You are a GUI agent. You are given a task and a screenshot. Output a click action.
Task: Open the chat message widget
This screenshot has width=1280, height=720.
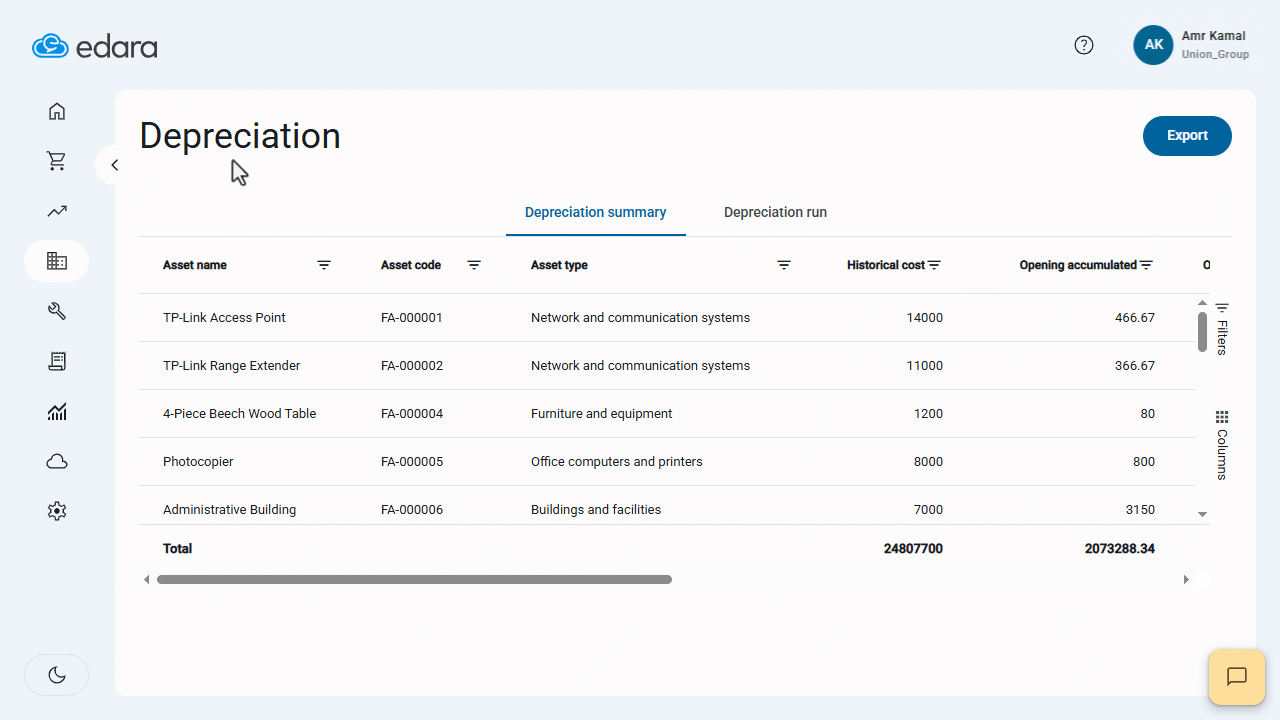[x=1237, y=677]
